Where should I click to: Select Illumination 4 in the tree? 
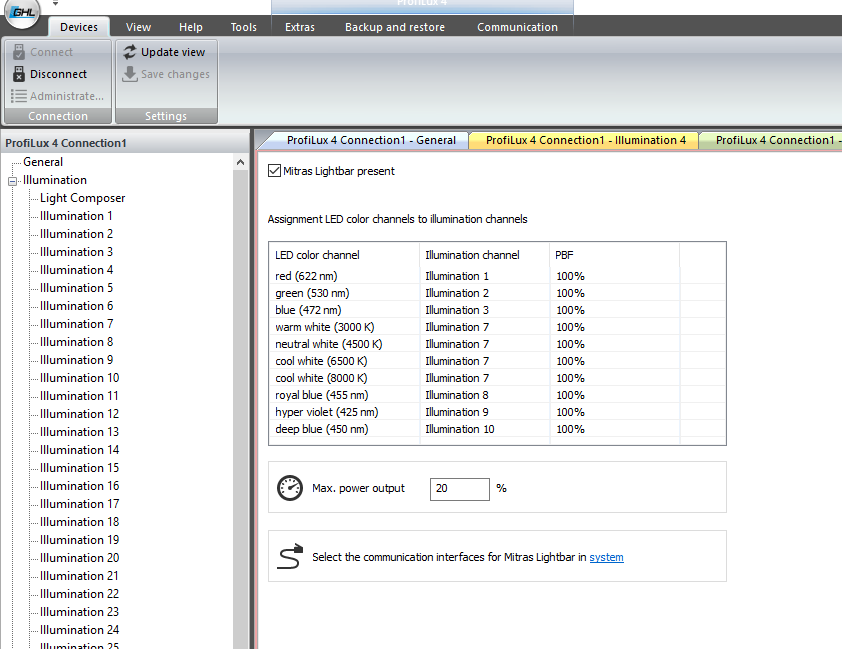pos(76,270)
